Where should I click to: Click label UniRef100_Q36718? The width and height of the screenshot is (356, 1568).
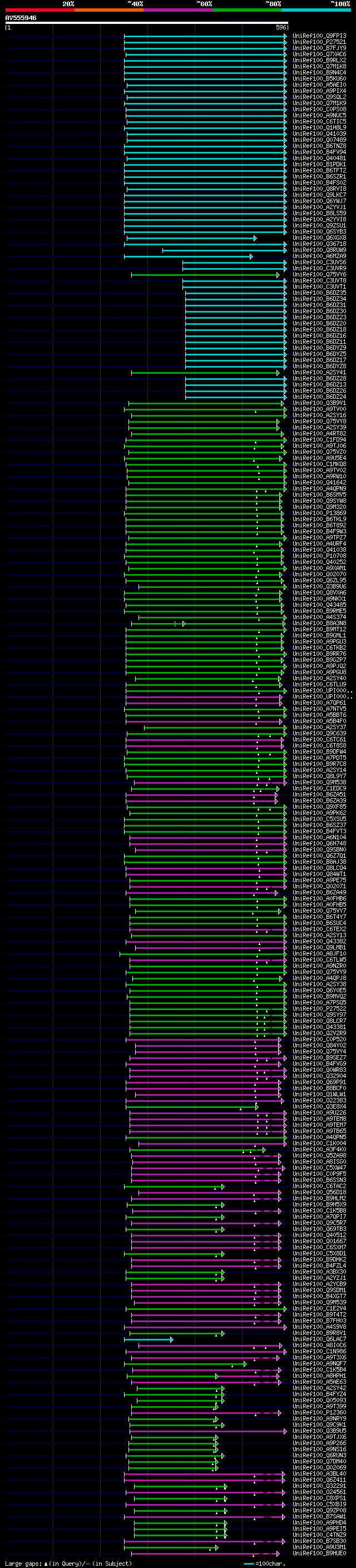(319, 244)
